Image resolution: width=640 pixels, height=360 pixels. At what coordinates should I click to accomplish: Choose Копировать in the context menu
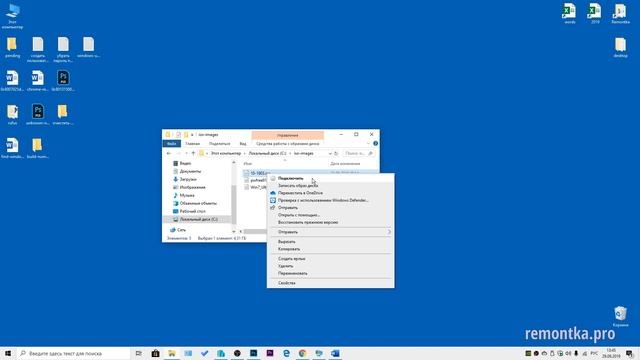pos(289,249)
